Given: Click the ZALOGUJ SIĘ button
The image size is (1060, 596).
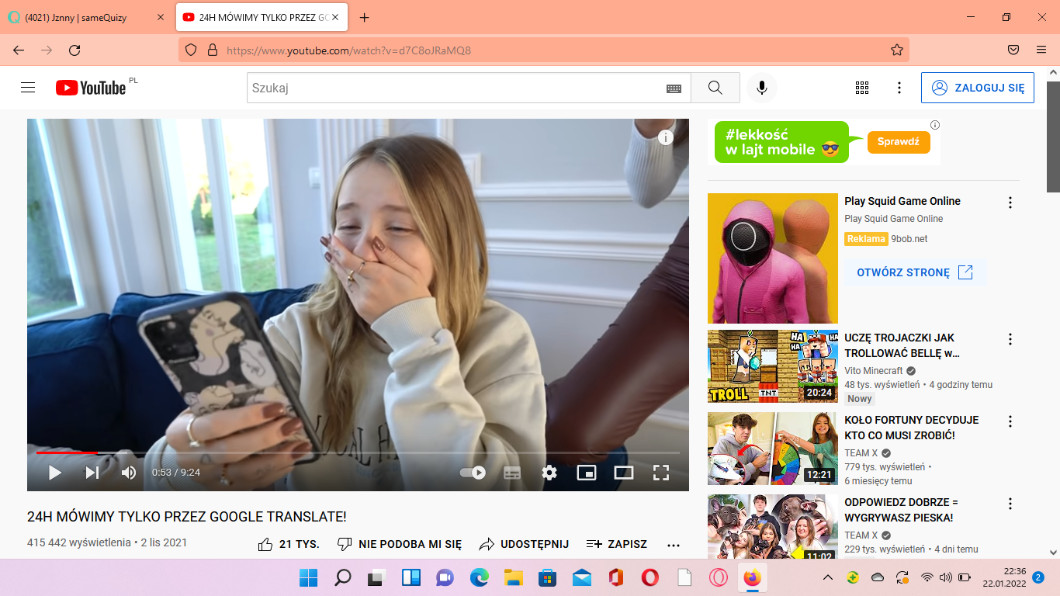Looking at the screenshot, I should pos(977,88).
